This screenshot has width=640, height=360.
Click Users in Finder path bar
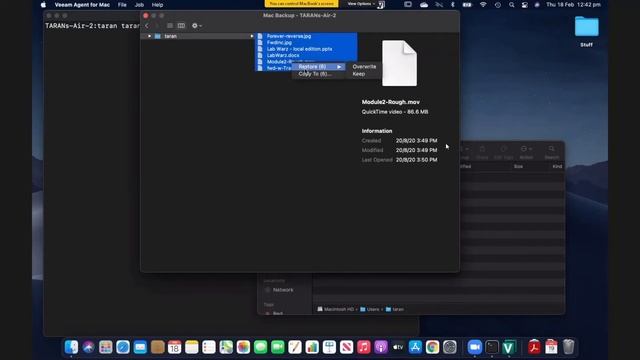click(x=370, y=309)
